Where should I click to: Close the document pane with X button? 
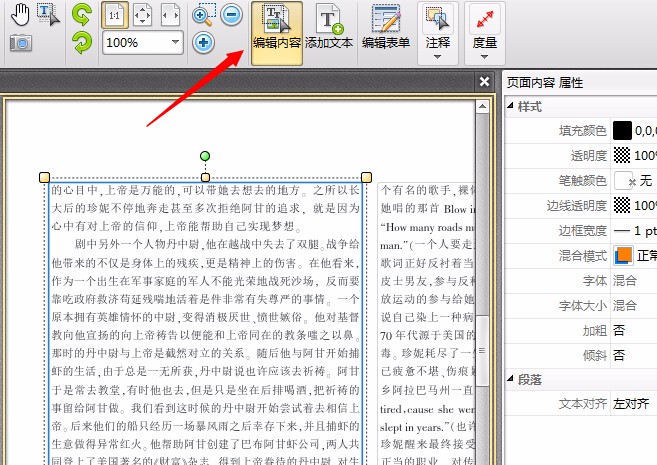coord(485,82)
